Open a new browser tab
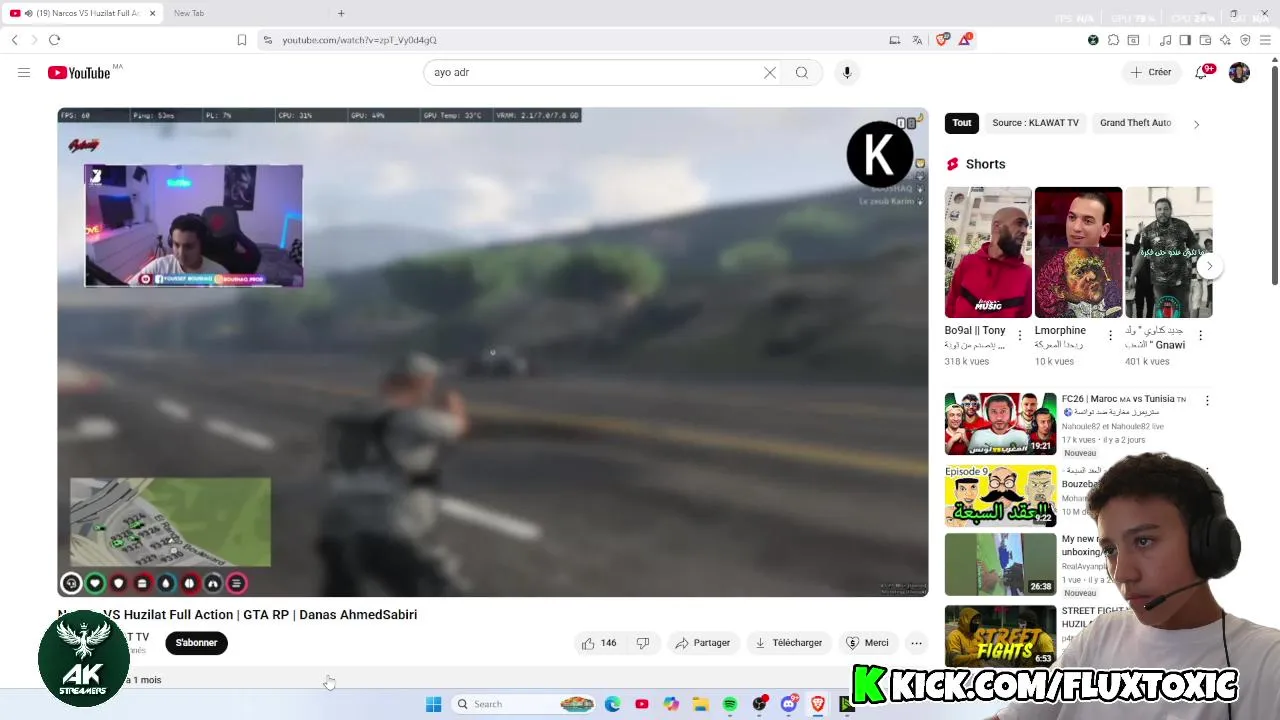Image resolution: width=1280 pixels, height=720 pixels. click(x=341, y=13)
